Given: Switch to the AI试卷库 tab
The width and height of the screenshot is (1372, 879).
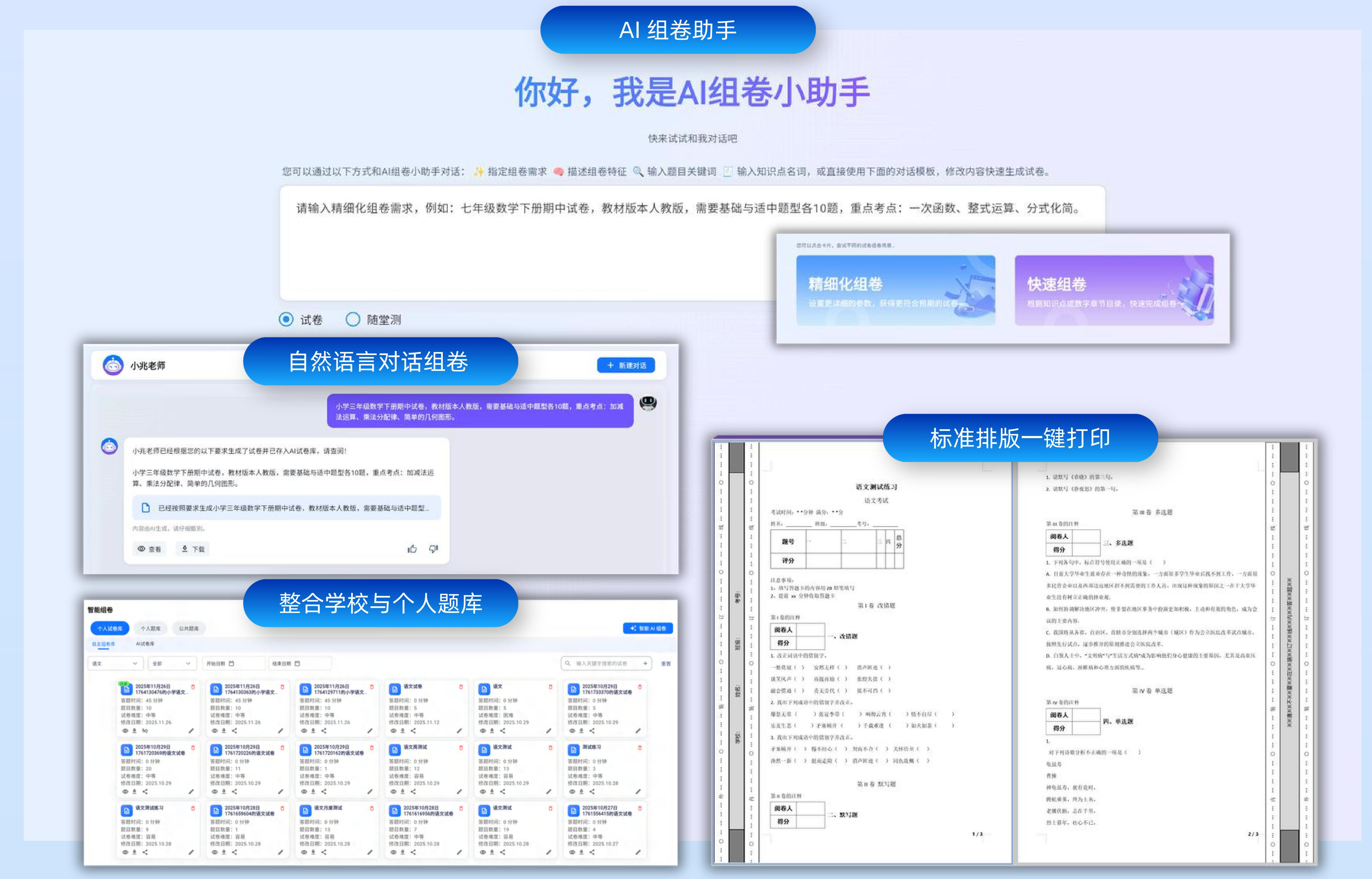Looking at the screenshot, I should [x=146, y=644].
